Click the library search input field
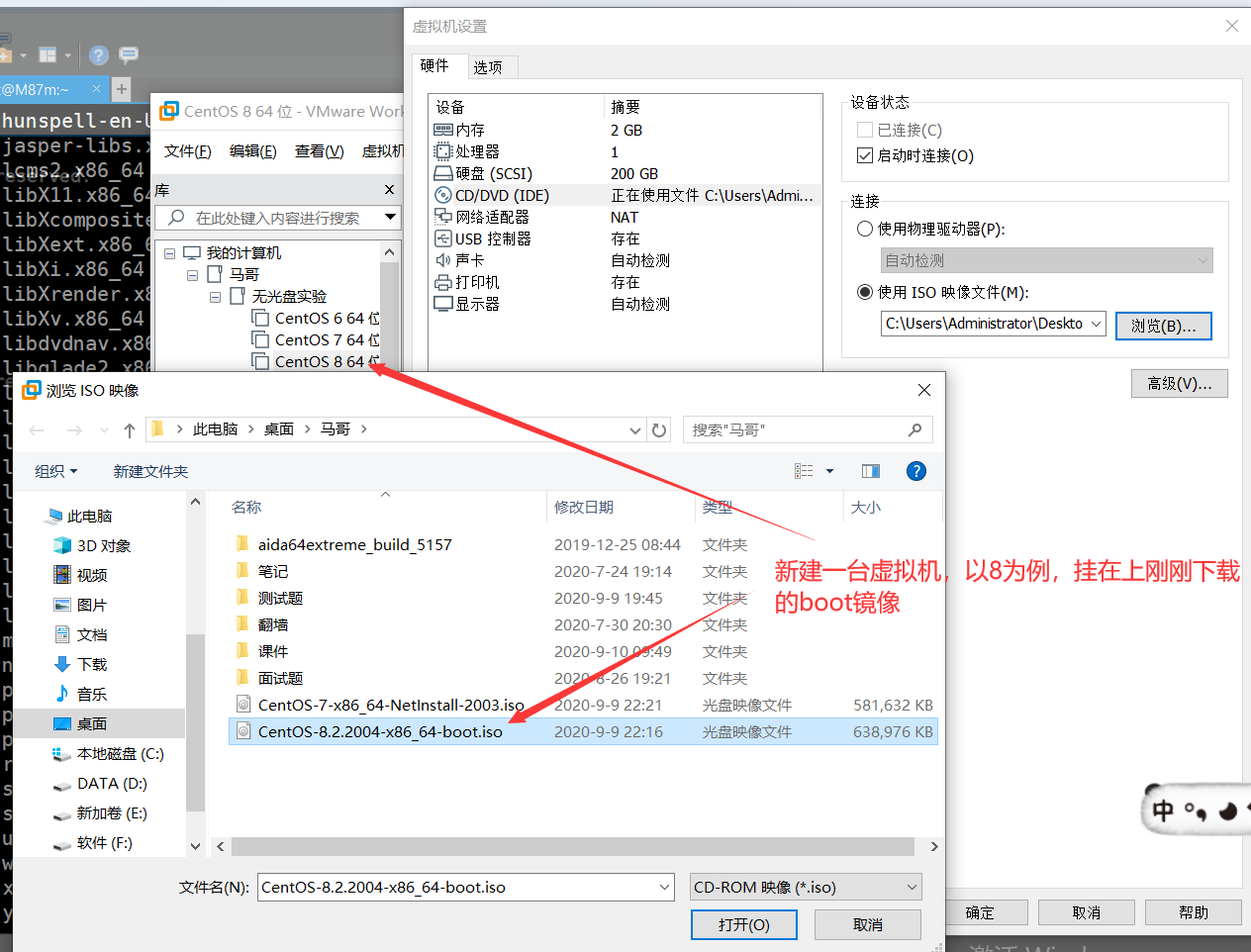The width and height of the screenshot is (1251, 952). [277, 218]
